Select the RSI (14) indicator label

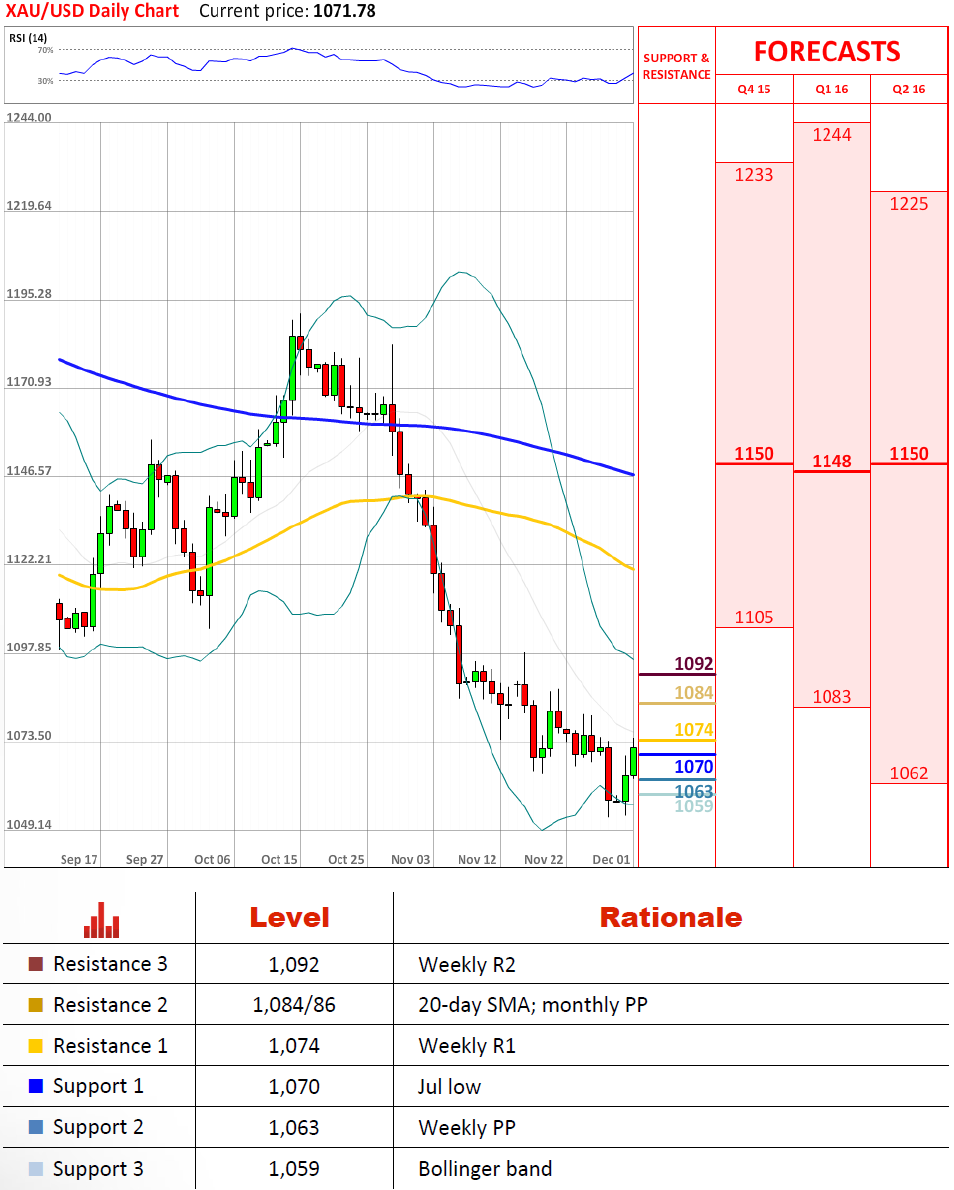[28, 38]
